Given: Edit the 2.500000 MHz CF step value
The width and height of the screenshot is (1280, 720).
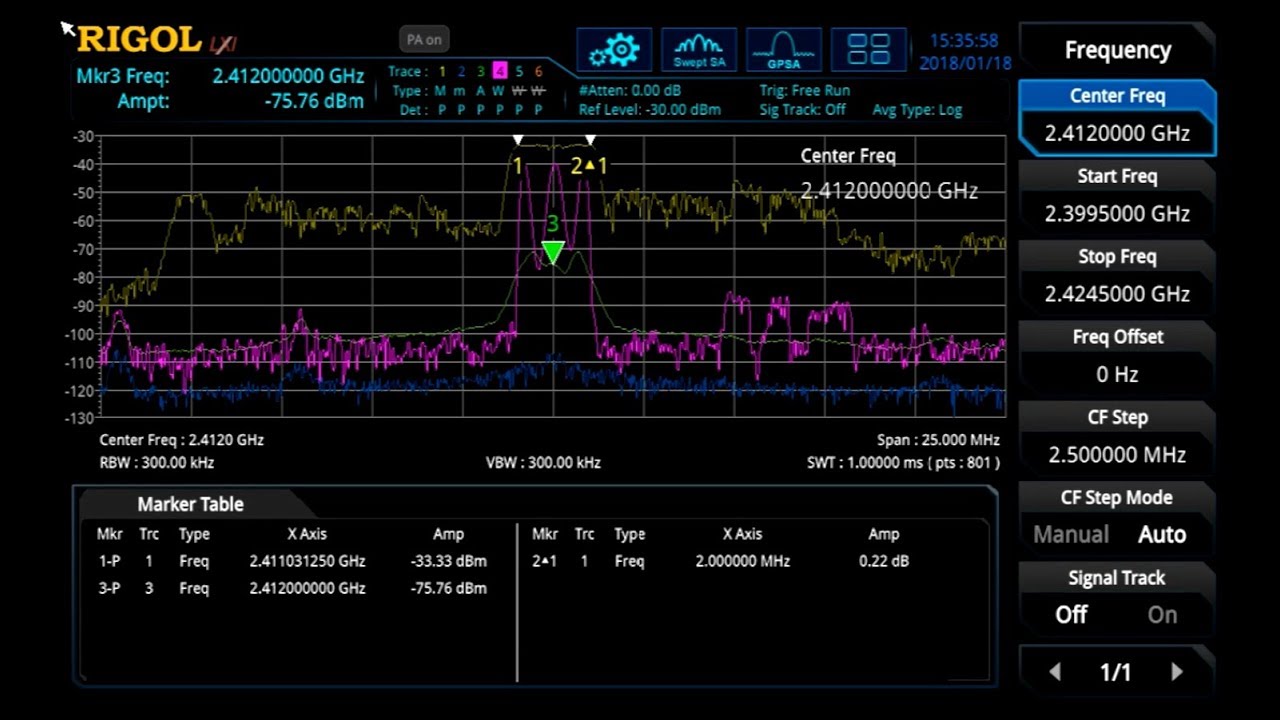Looking at the screenshot, I should 1117,455.
